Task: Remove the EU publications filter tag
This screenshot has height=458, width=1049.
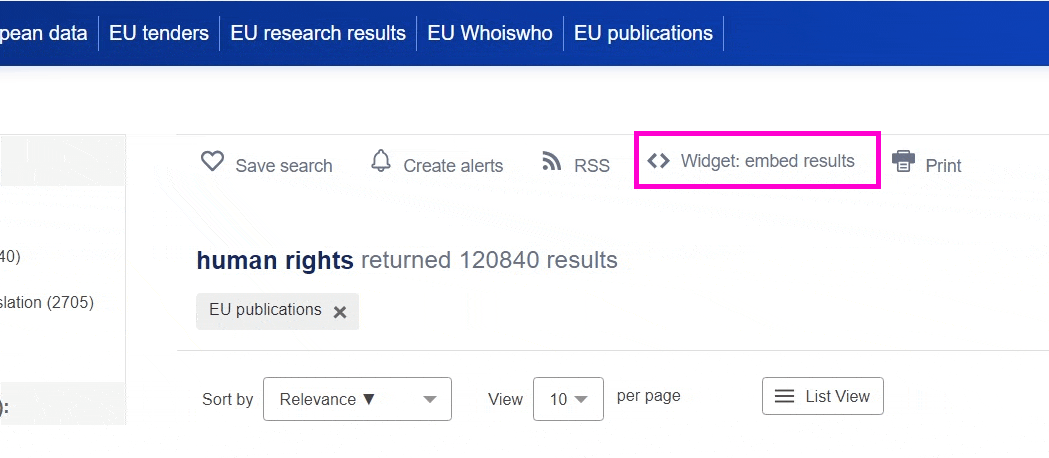Action: [x=340, y=312]
